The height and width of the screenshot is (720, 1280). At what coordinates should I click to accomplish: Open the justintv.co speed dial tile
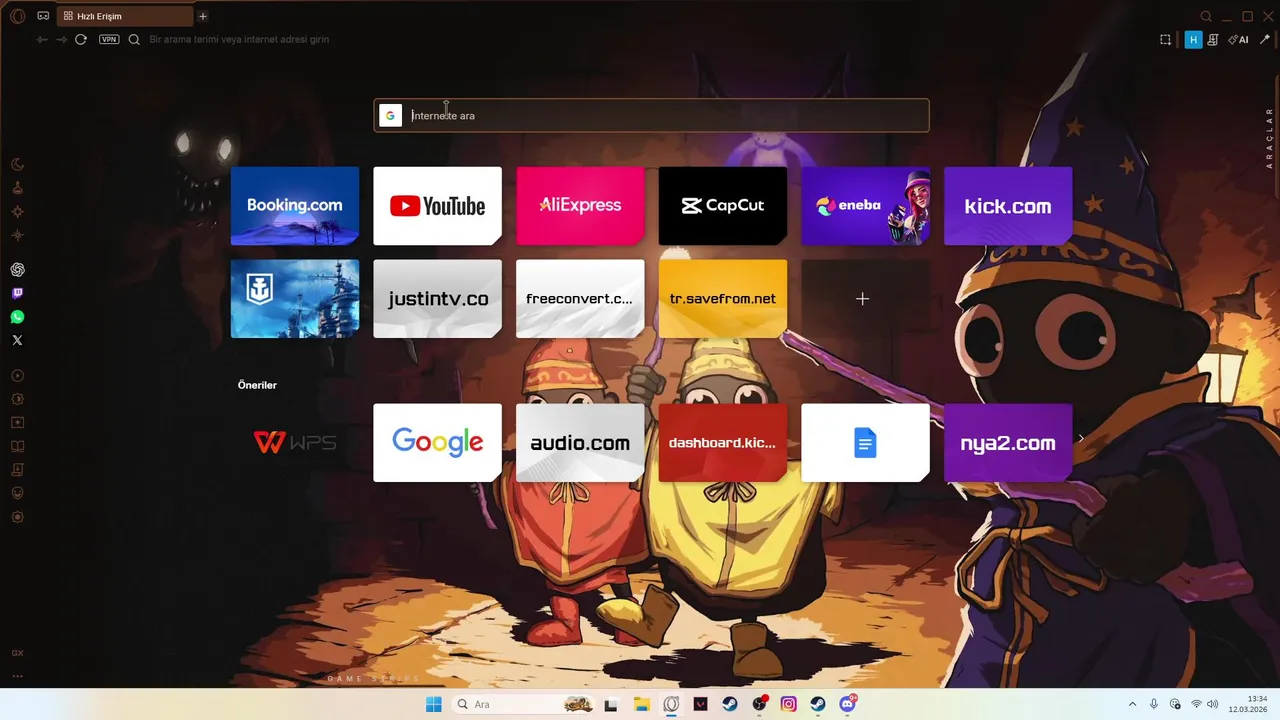click(437, 299)
